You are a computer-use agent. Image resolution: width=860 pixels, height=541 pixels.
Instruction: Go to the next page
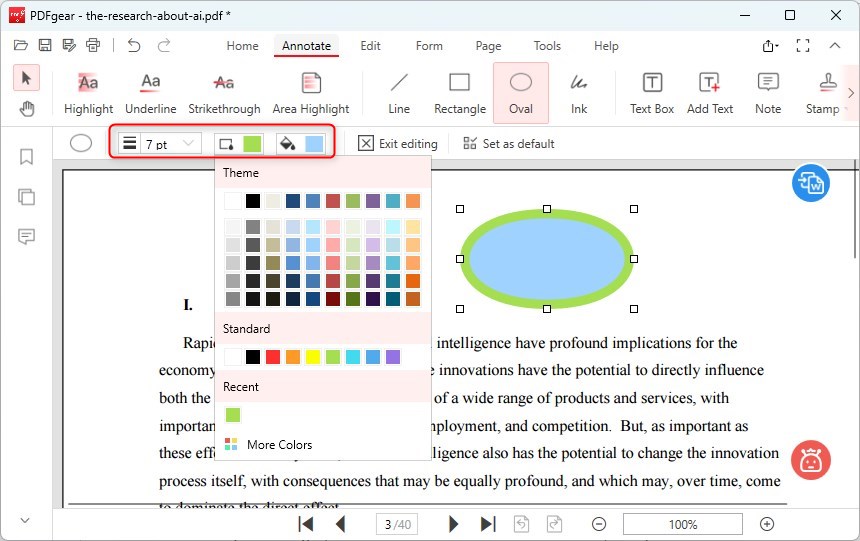tap(453, 524)
